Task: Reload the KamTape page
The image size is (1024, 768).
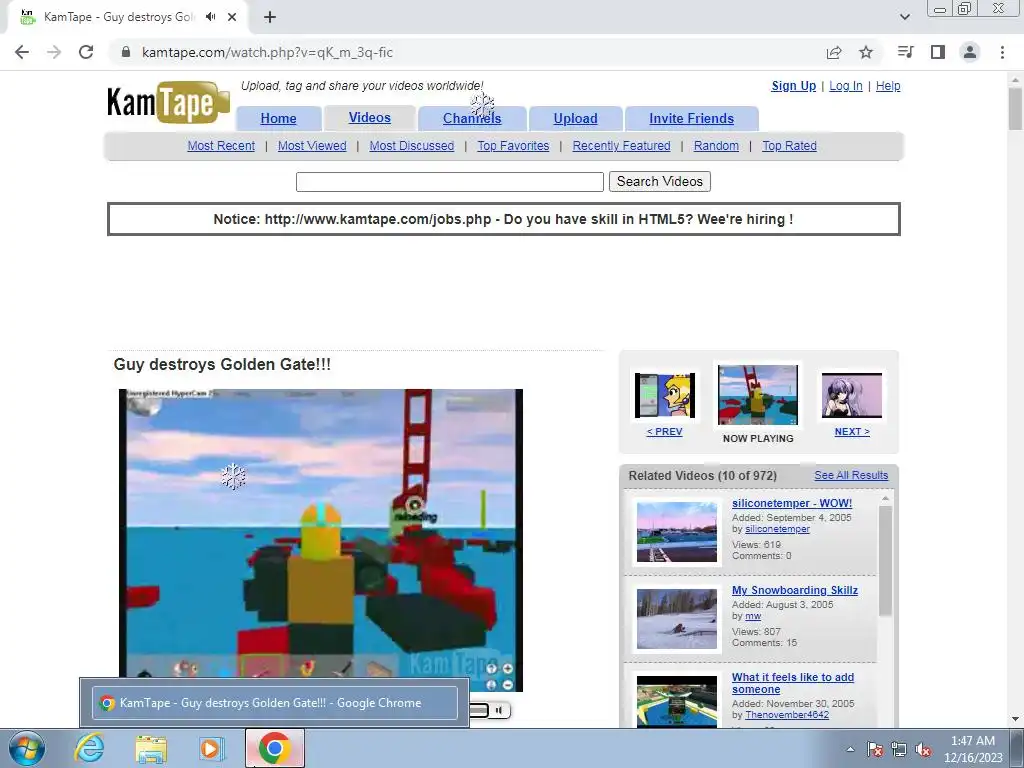Action: click(86, 52)
